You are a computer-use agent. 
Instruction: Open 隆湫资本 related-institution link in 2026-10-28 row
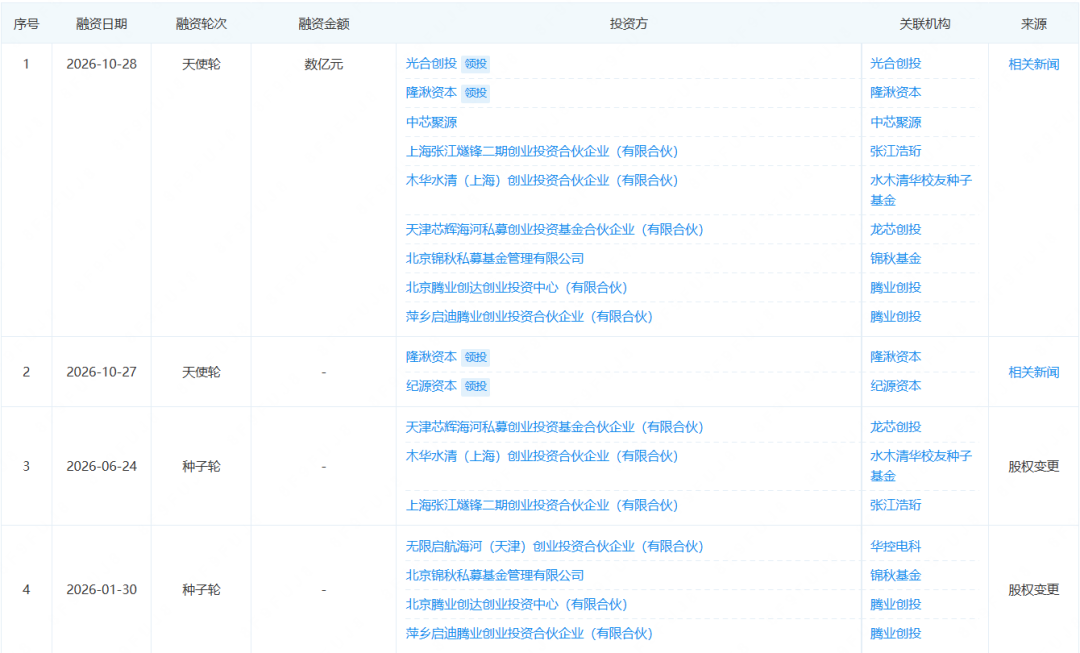pyautogui.click(x=895, y=92)
